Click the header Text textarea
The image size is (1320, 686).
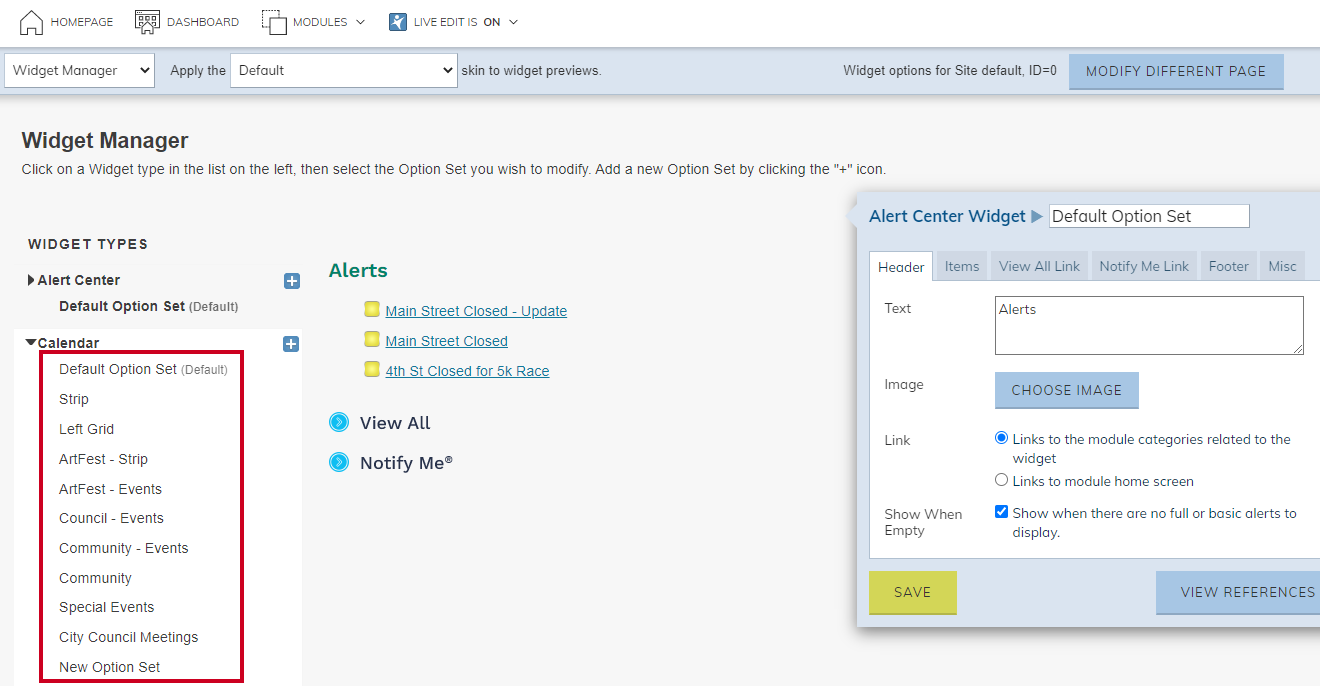1149,325
